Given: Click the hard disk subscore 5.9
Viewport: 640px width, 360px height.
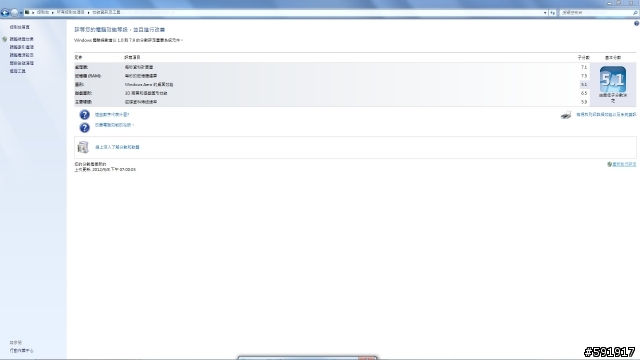Looking at the screenshot, I should 584,102.
